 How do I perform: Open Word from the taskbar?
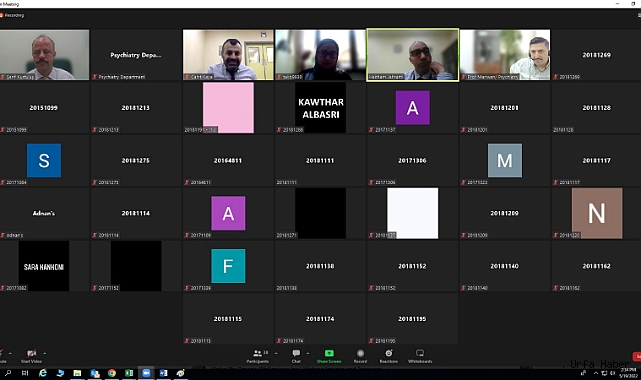click(x=164, y=373)
